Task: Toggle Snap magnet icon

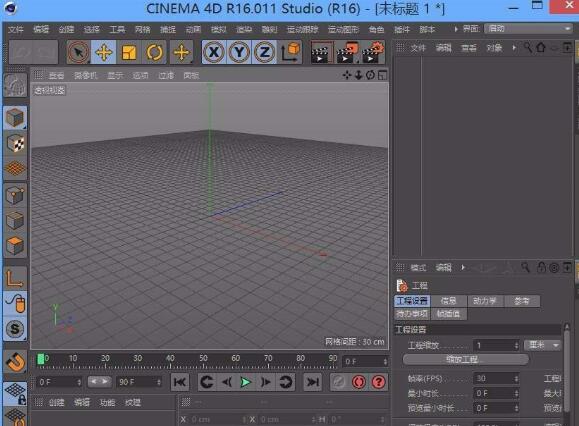Action: (15, 362)
